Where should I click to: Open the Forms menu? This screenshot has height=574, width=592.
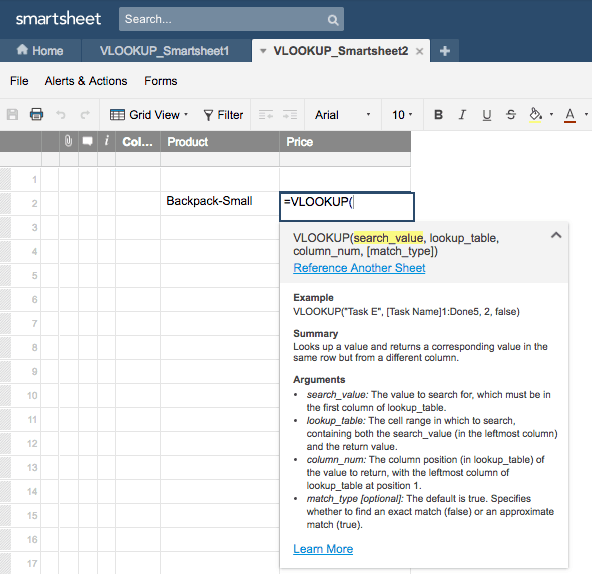(160, 81)
